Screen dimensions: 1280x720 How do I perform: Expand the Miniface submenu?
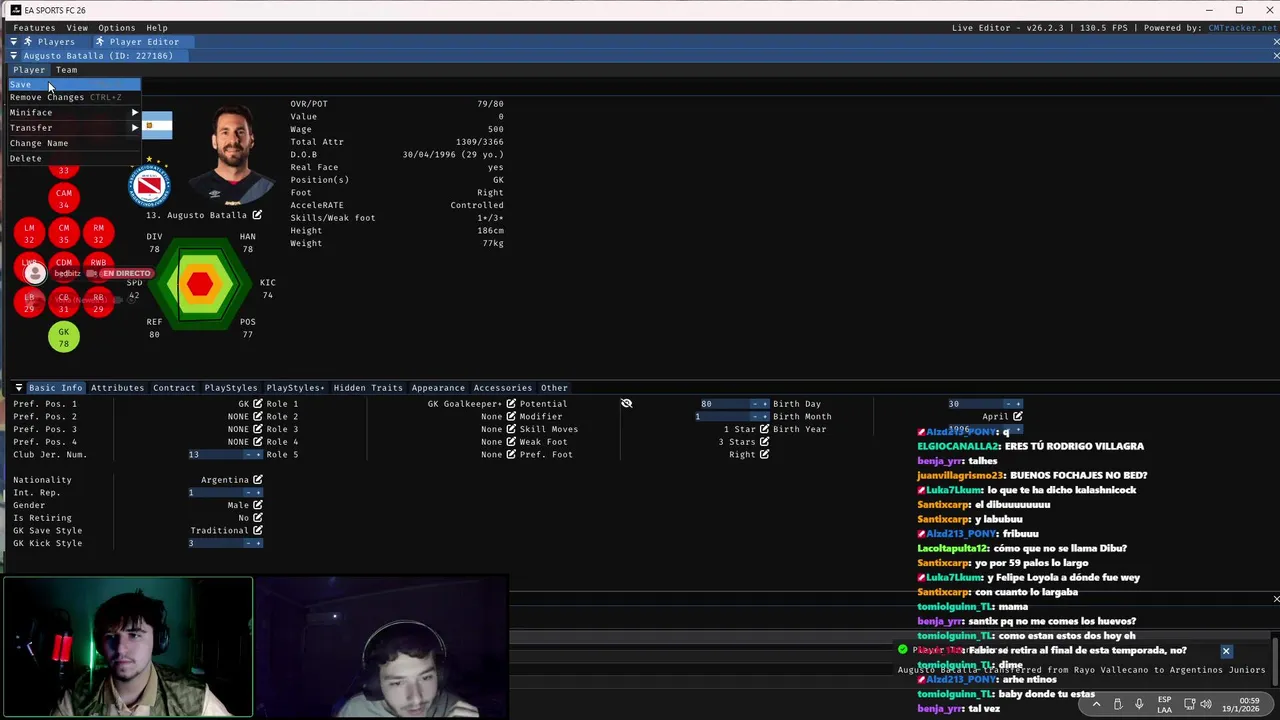[74, 113]
